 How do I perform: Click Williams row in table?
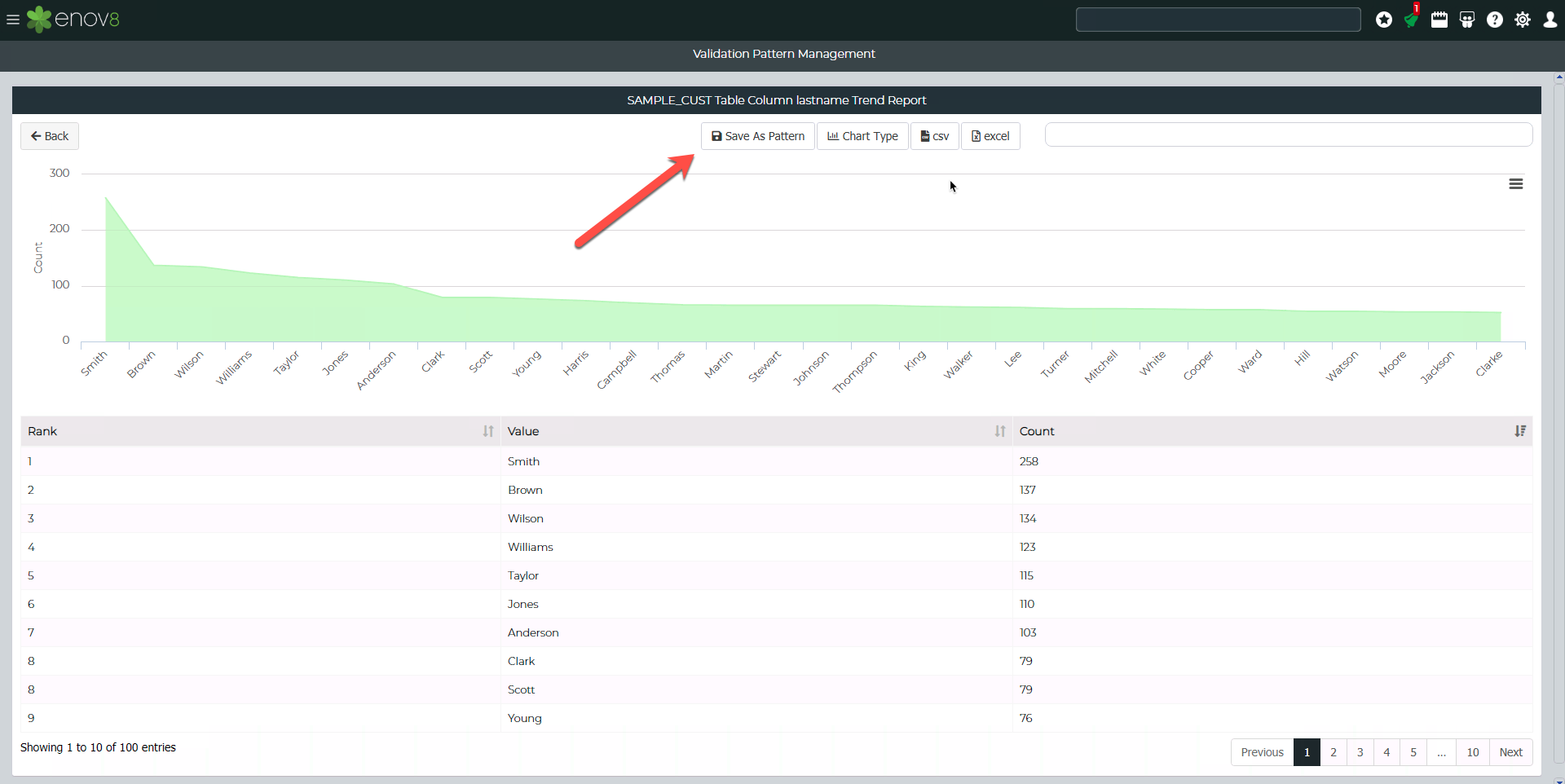[777, 547]
